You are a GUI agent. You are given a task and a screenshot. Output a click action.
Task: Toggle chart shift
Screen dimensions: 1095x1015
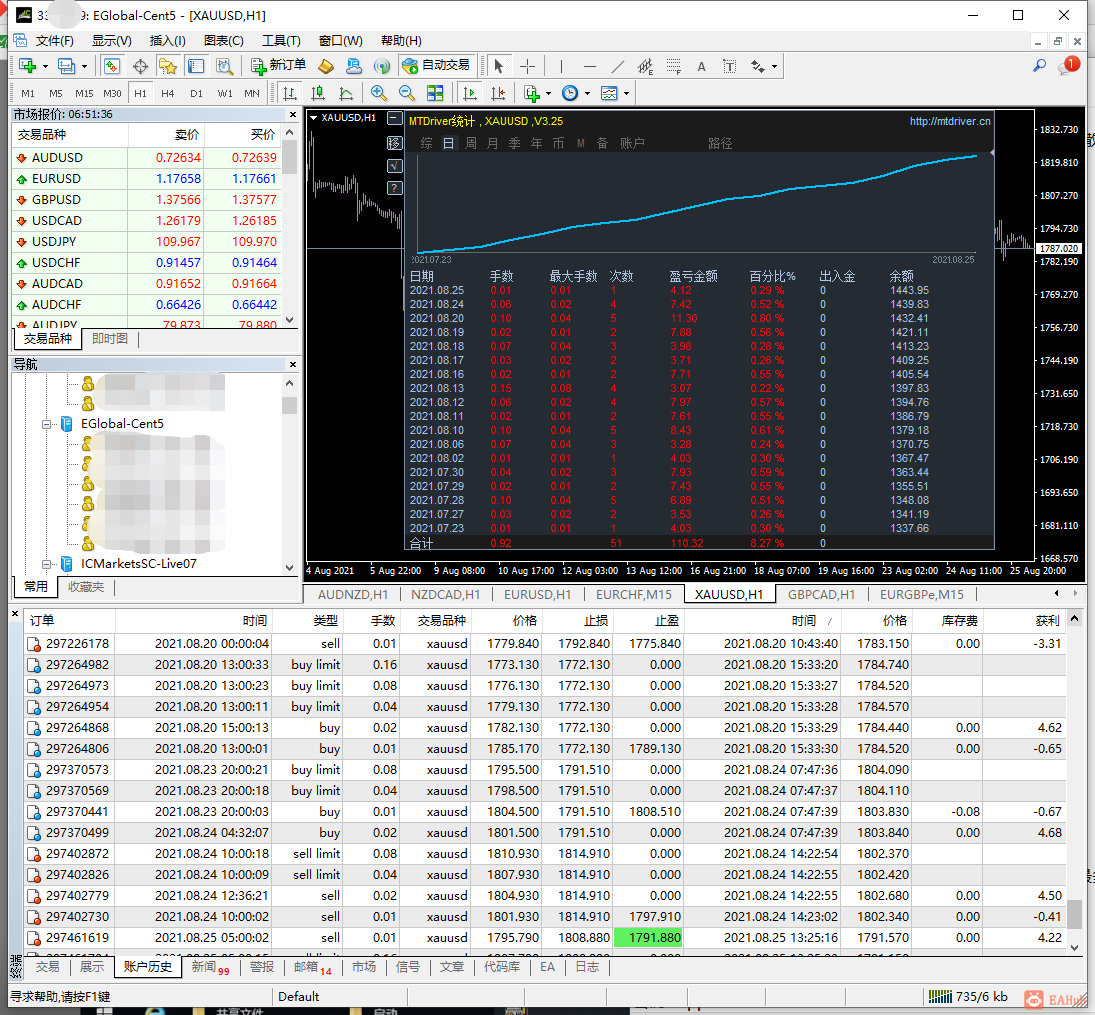click(498, 93)
